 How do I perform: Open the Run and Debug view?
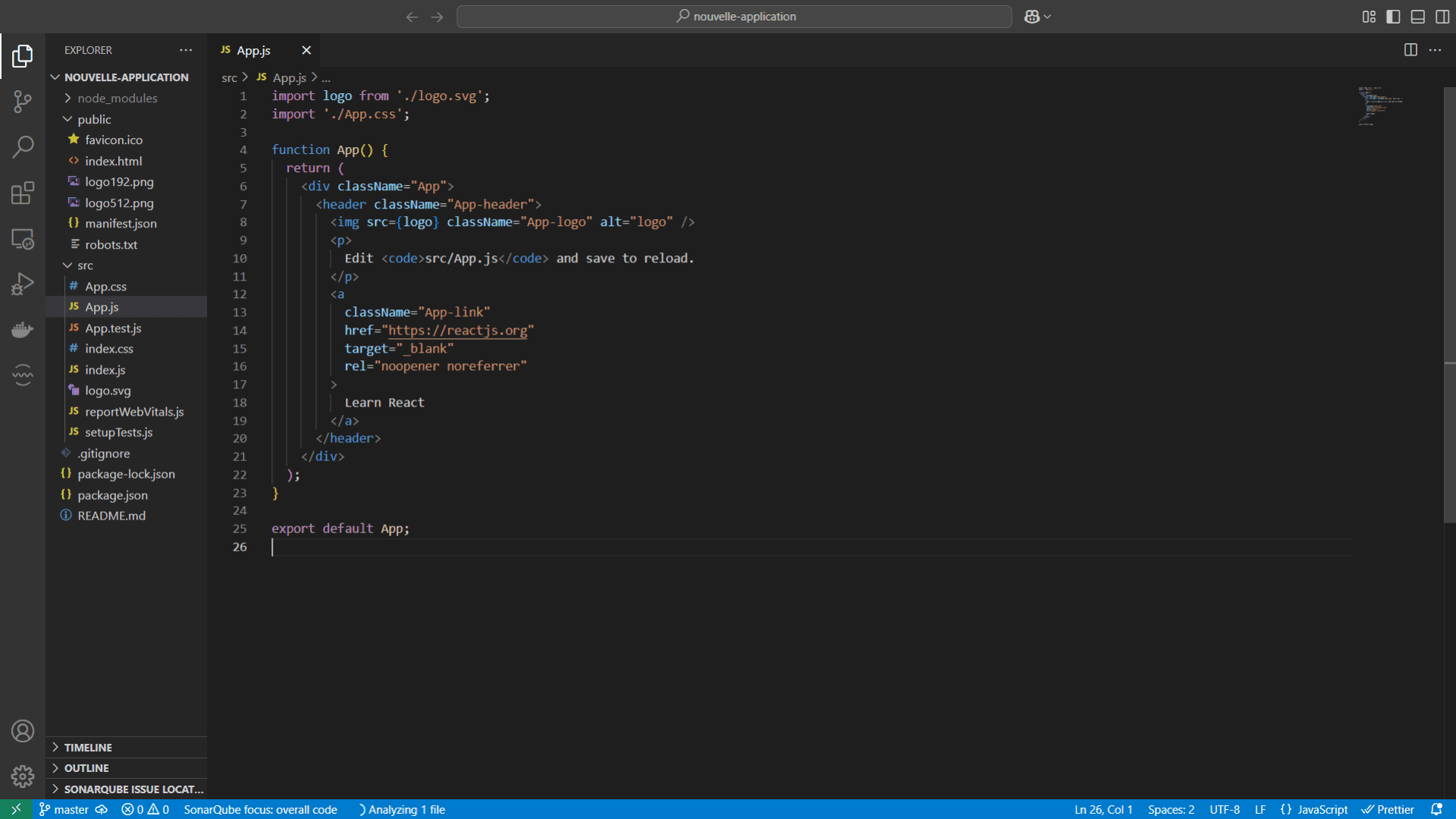click(23, 284)
